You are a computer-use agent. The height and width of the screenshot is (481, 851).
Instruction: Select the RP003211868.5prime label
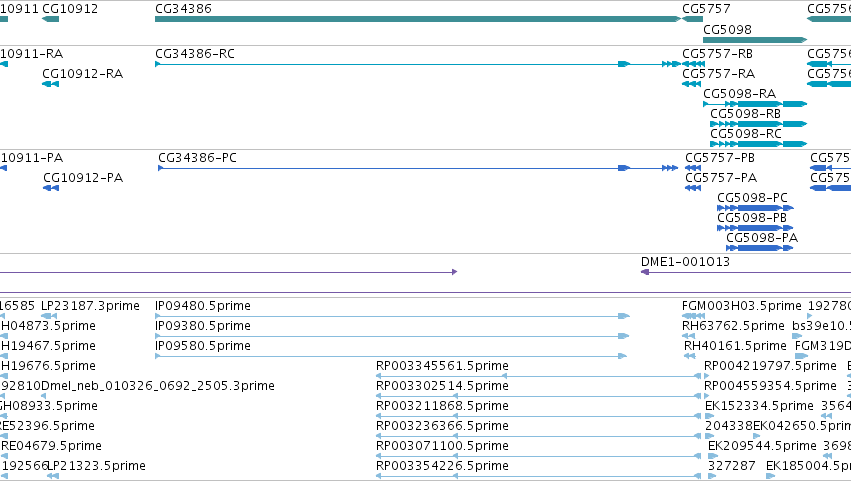[x=442, y=407]
